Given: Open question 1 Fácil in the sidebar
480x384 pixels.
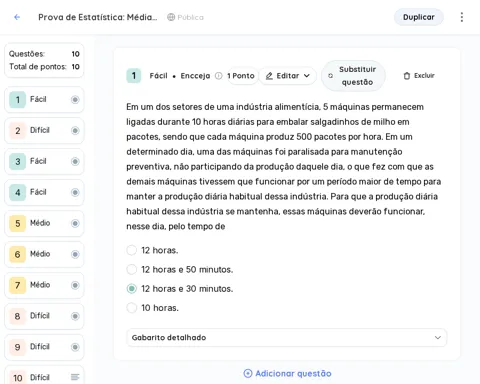Looking at the screenshot, I should tap(44, 99).
